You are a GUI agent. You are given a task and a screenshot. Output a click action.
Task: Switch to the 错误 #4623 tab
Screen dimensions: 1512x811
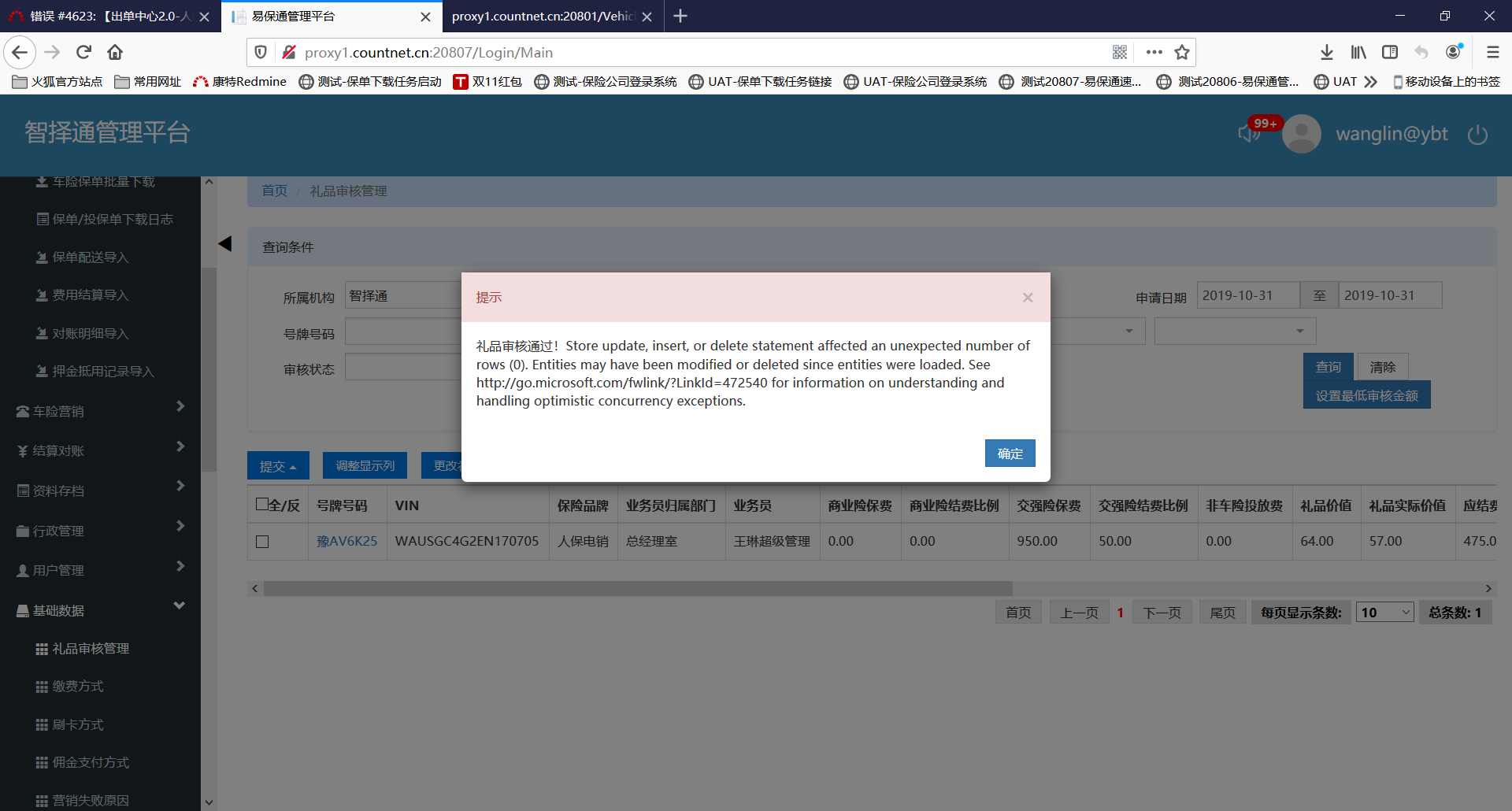pyautogui.click(x=110, y=17)
